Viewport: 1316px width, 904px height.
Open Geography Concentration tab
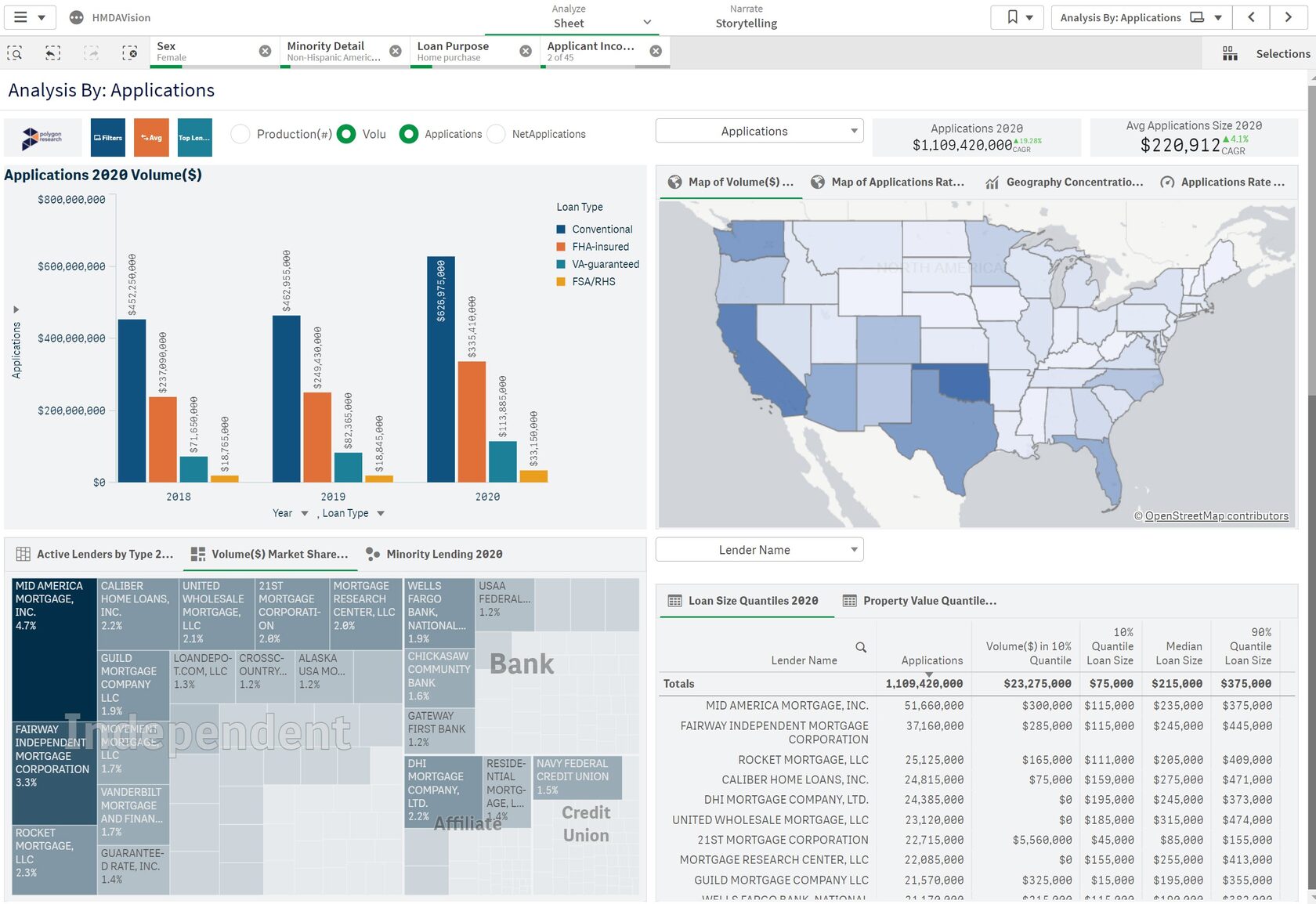pos(1065,183)
